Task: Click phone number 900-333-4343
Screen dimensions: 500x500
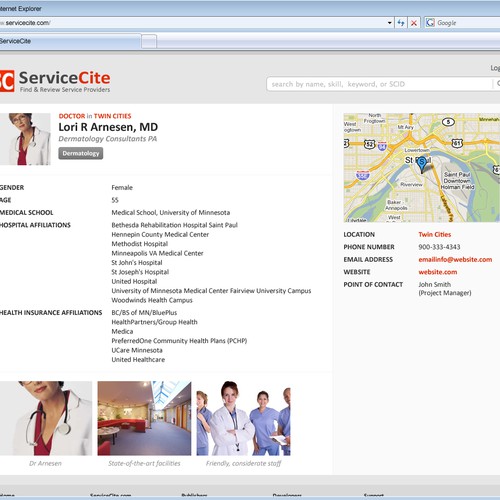Action: (x=439, y=247)
